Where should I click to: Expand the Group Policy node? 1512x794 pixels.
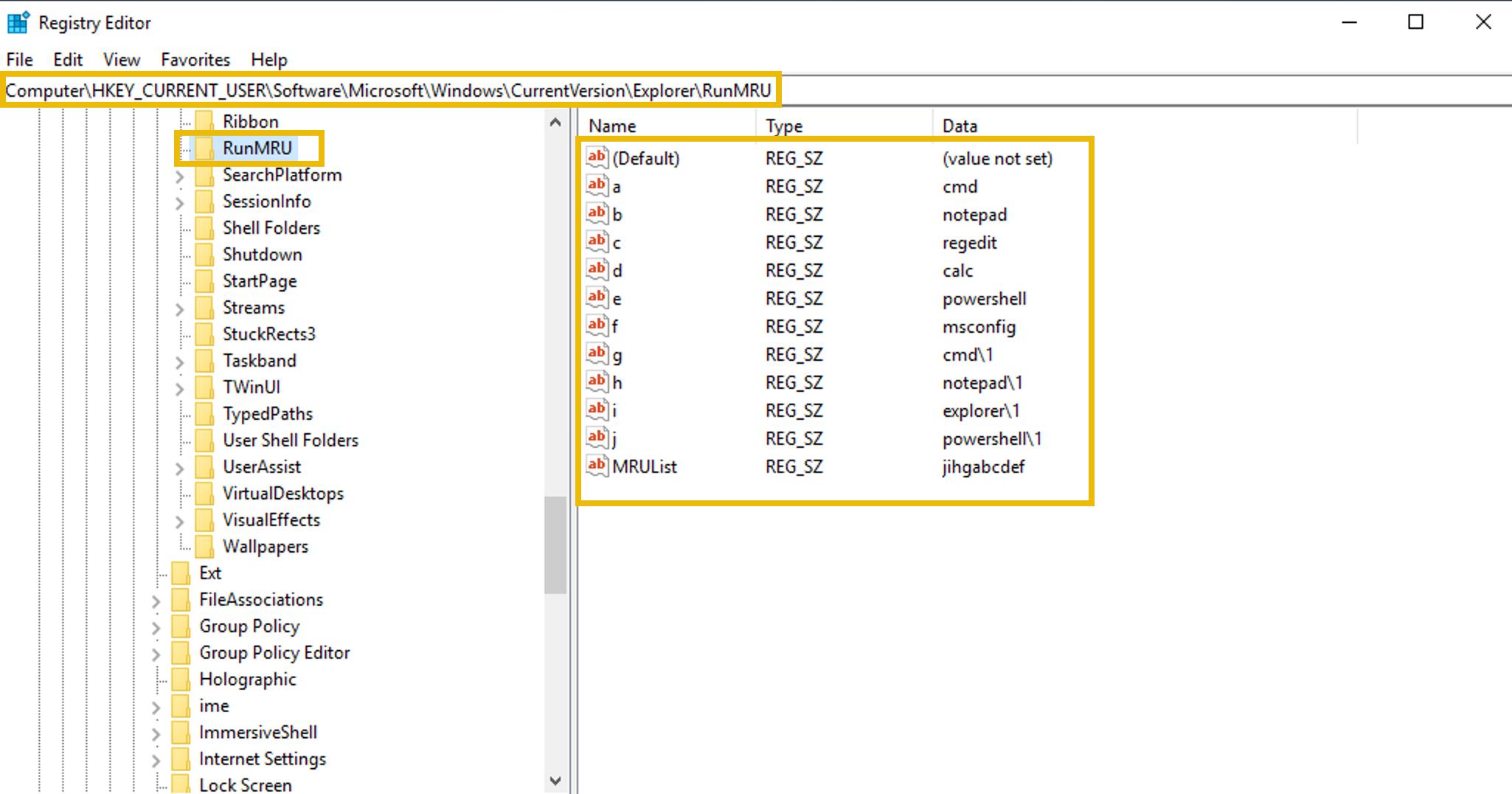click(156, 626)
